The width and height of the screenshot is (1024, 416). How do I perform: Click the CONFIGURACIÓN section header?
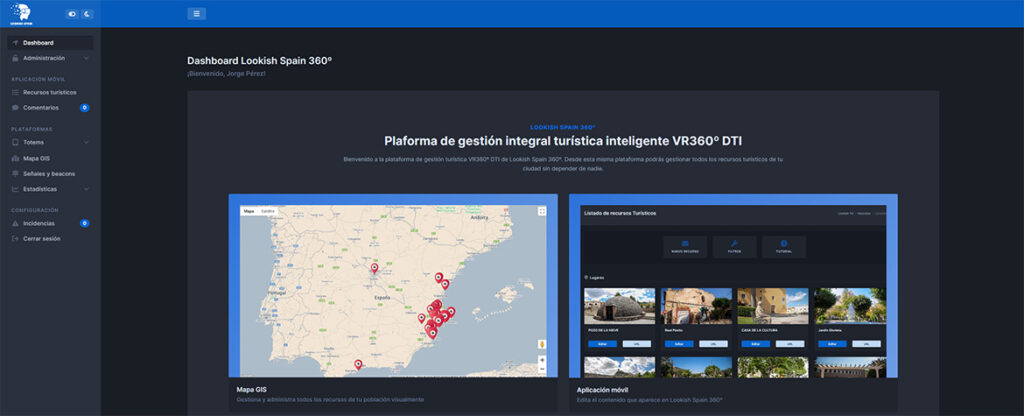[35, 210]
